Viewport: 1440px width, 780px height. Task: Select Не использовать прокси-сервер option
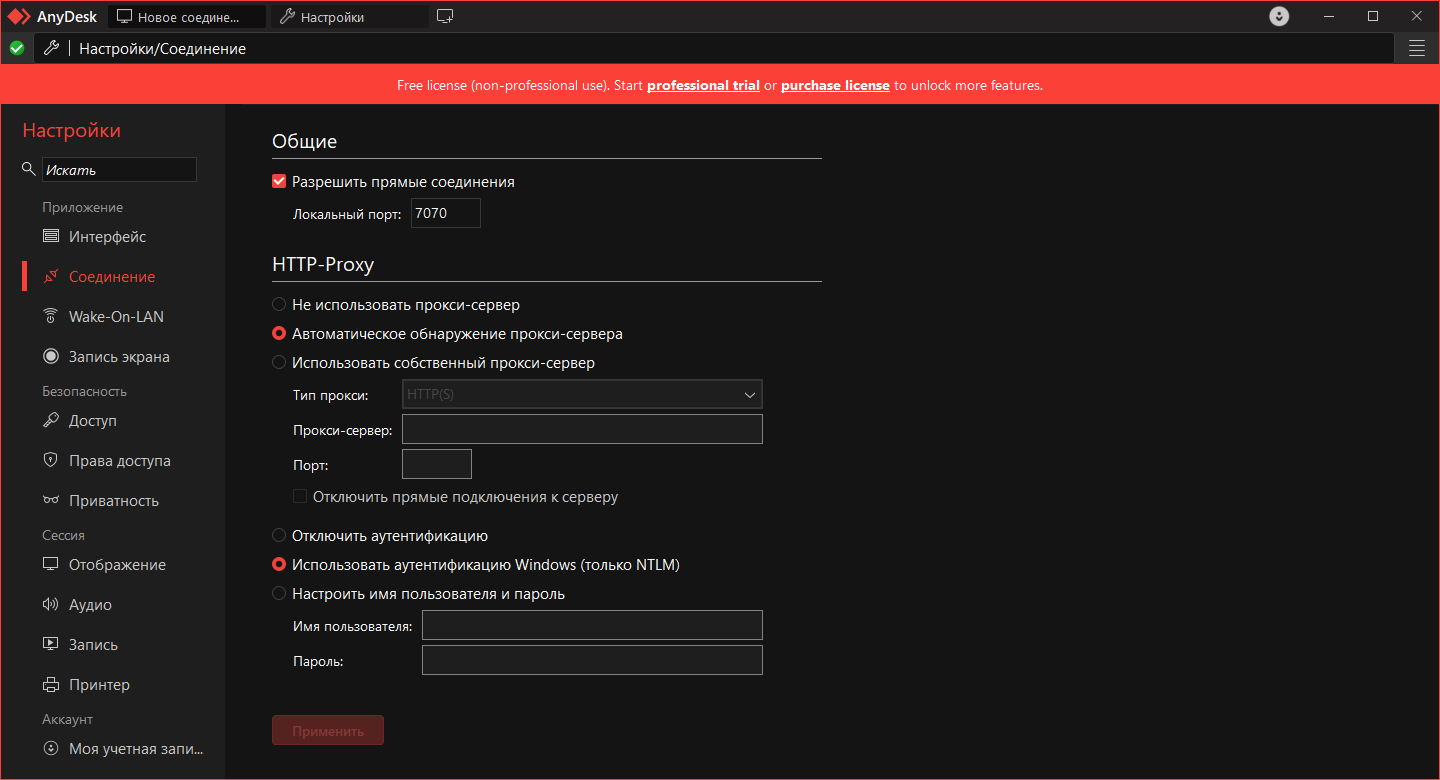[279, 304]
